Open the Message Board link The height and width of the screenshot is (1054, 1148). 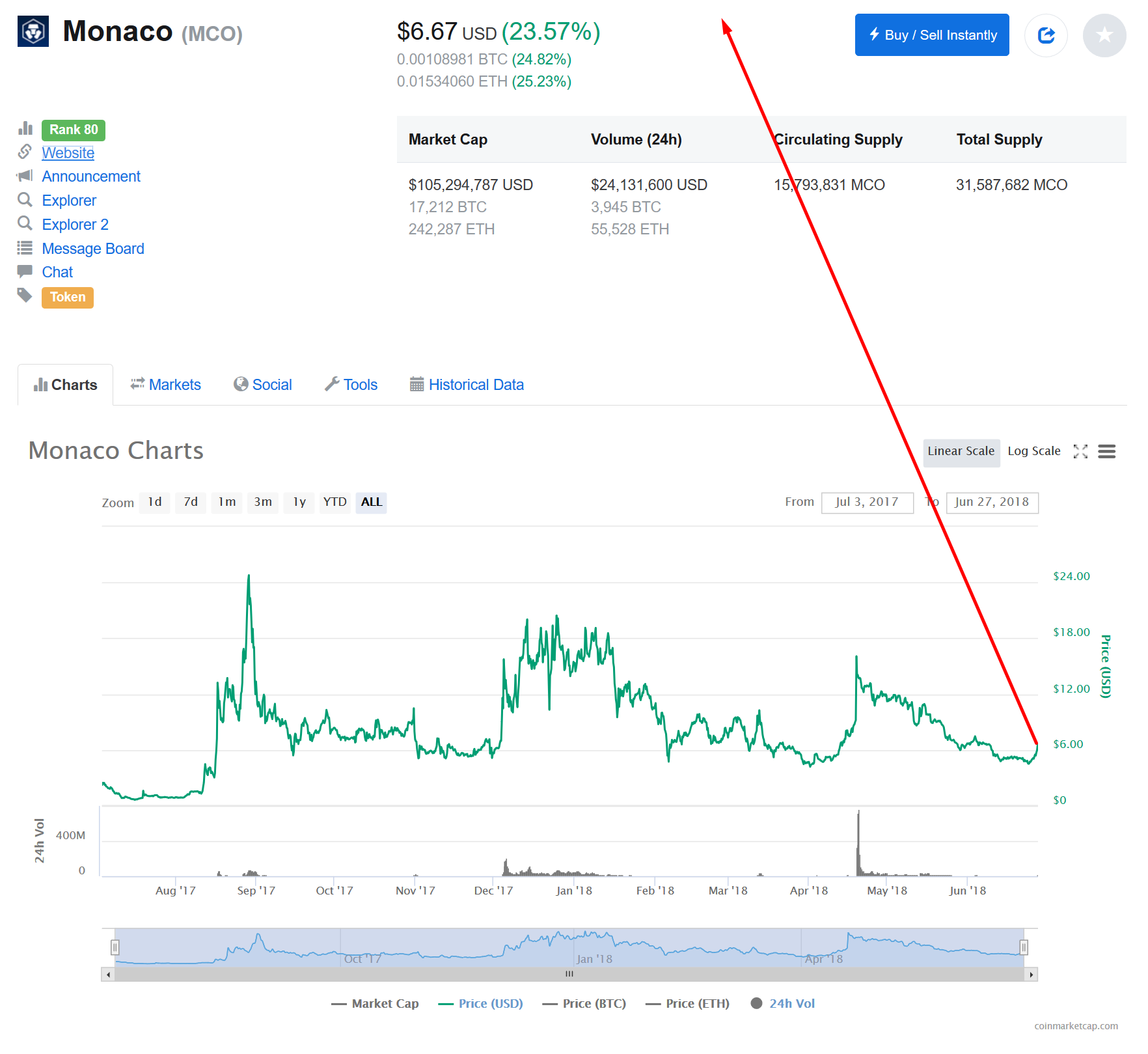tap(93, 249)
